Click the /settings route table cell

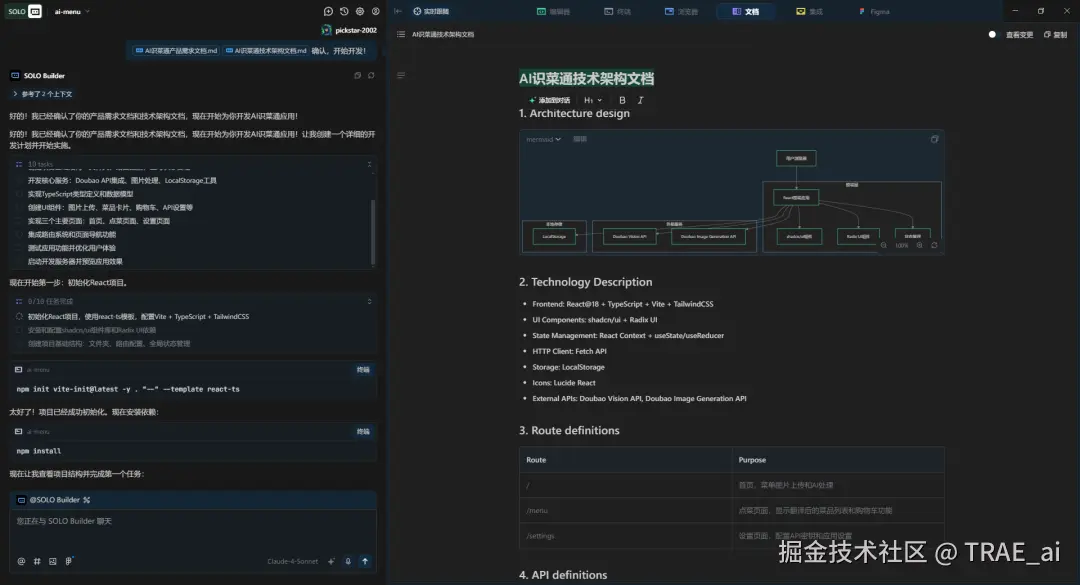point(625,536)
